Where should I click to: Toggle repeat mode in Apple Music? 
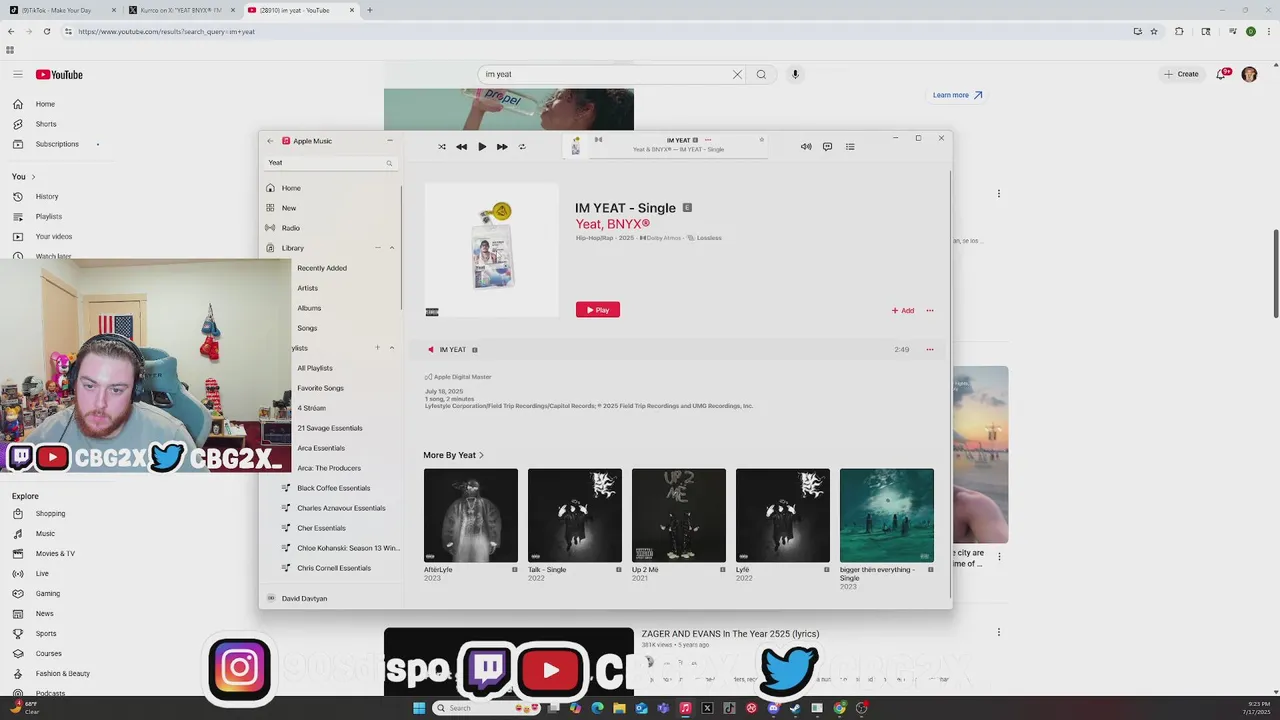point(522,147)
